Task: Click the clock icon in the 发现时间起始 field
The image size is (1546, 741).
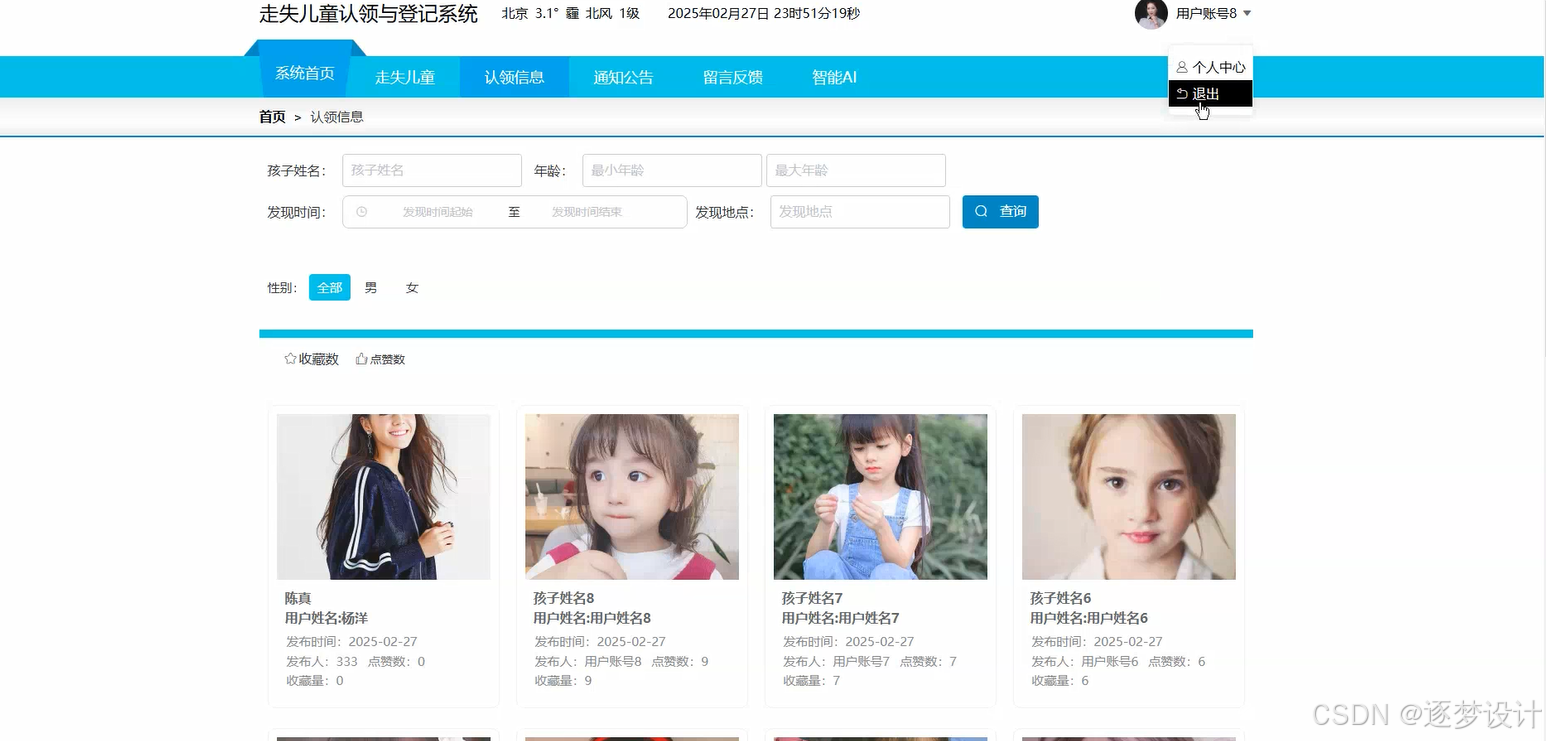Action: pos(362,212)
